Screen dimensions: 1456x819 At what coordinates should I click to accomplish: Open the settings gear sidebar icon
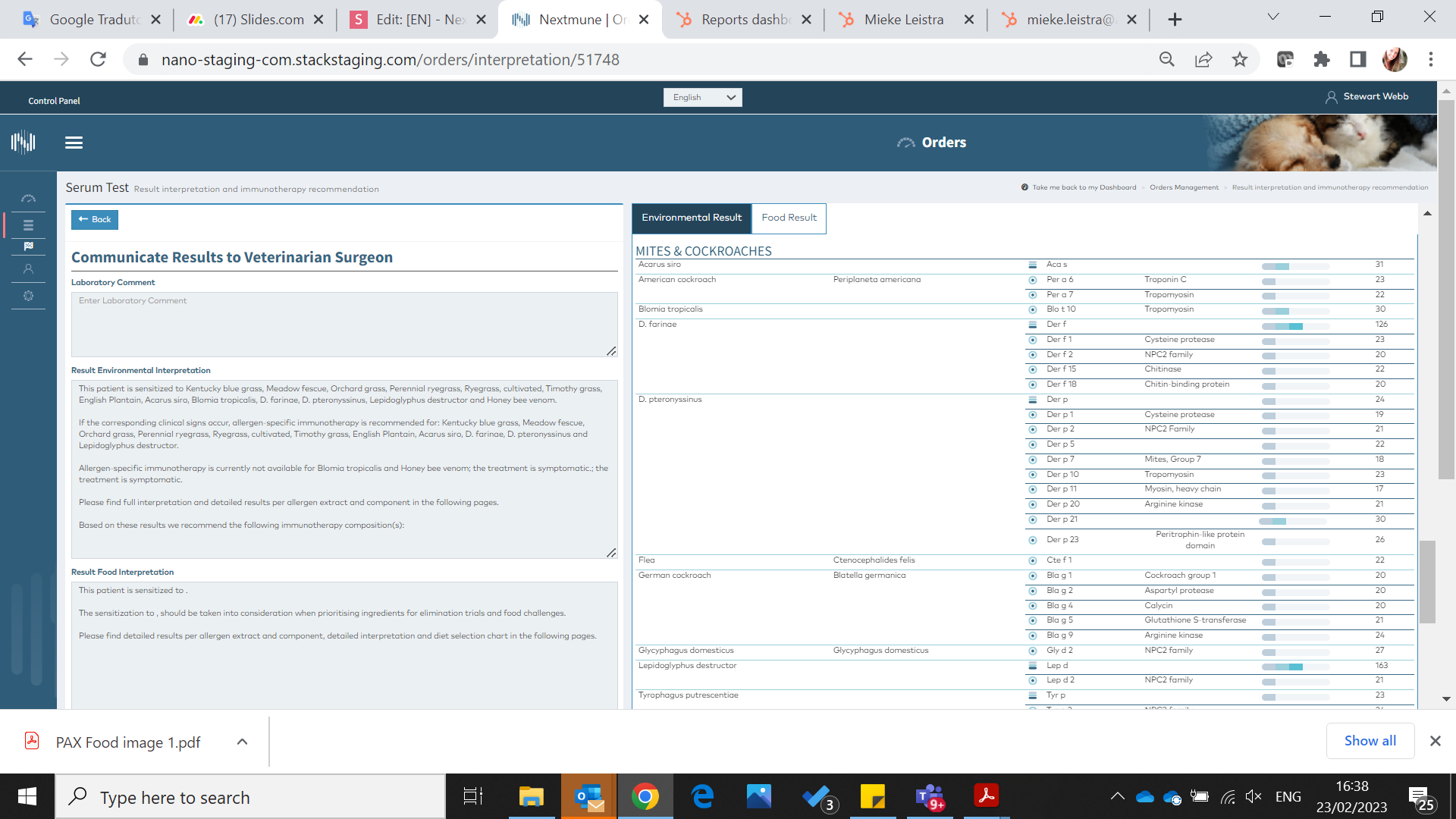(x=28, y=296)
